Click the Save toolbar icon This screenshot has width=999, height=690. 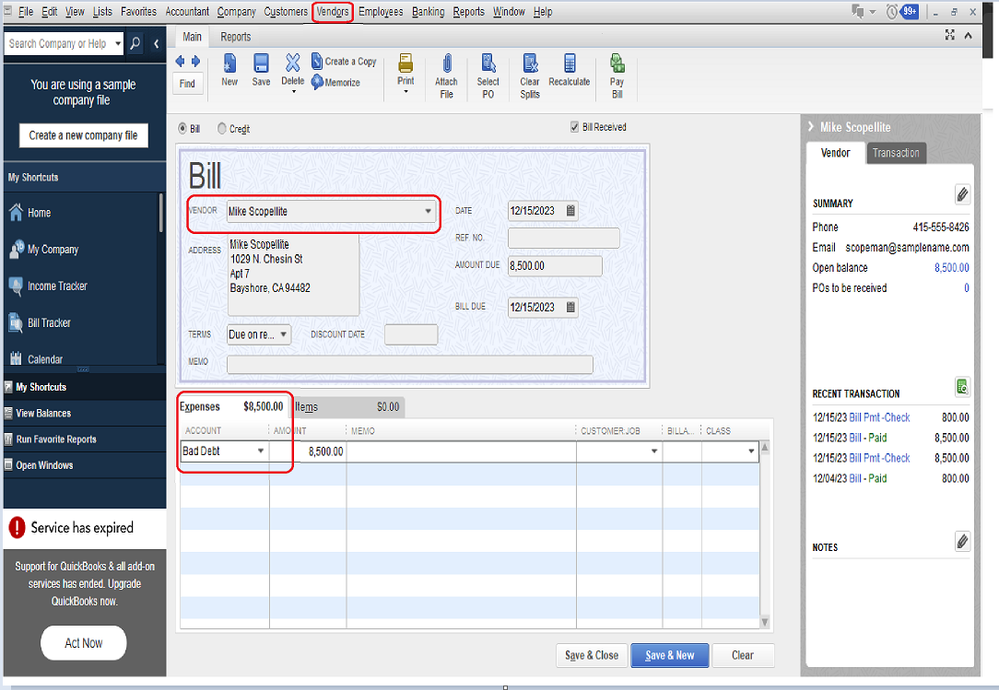pos(261,63)
